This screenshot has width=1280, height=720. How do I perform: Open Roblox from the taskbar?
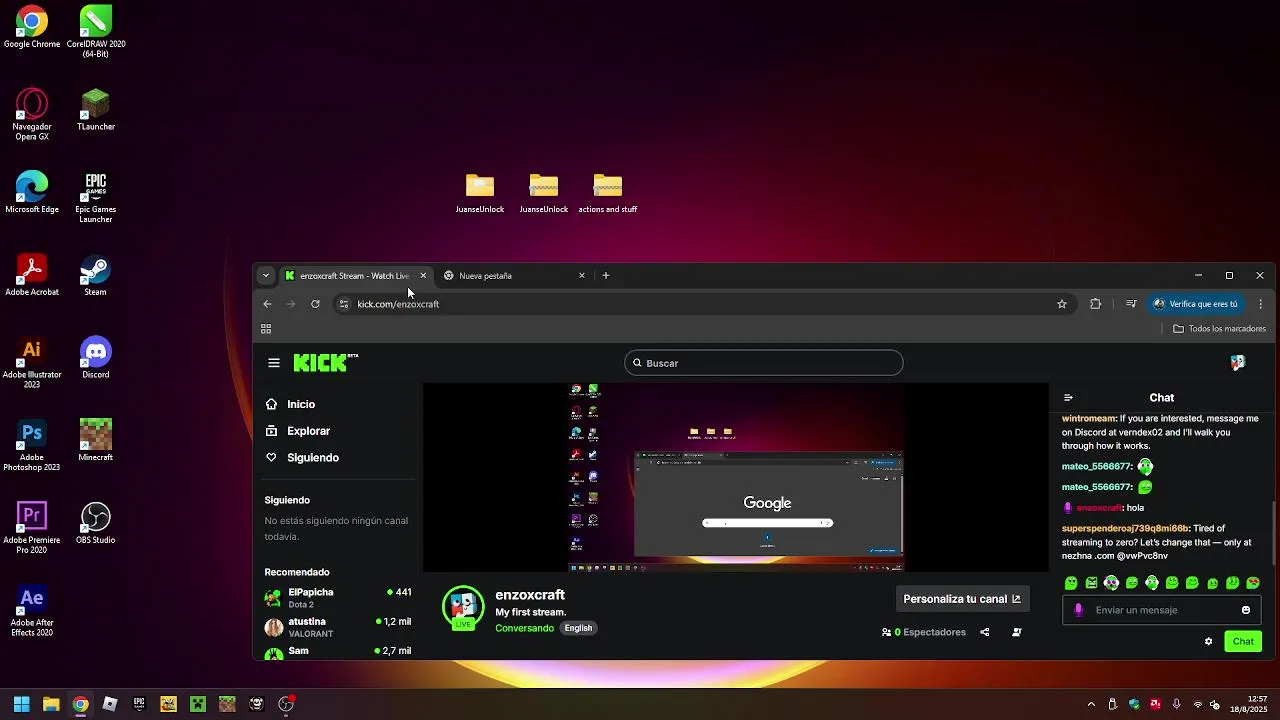point(110,704)
